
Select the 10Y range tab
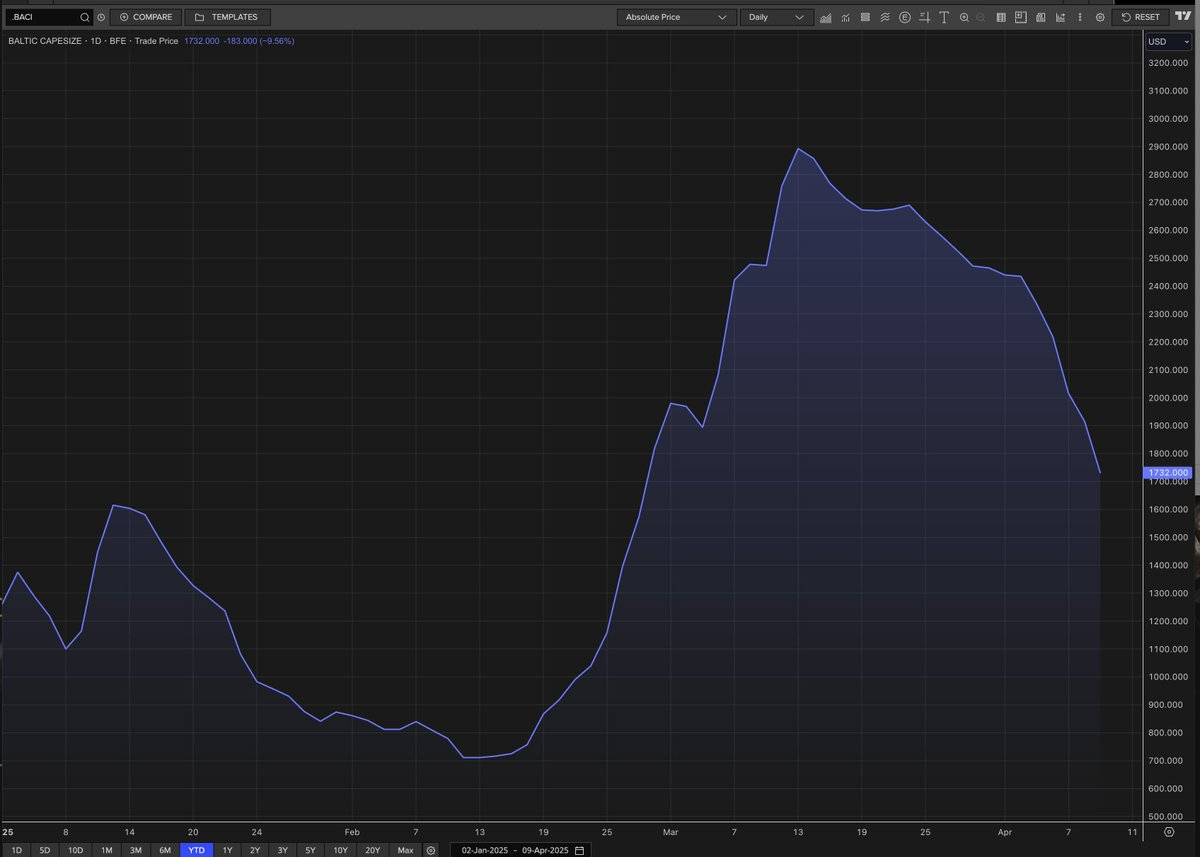(x=341, y=850)
